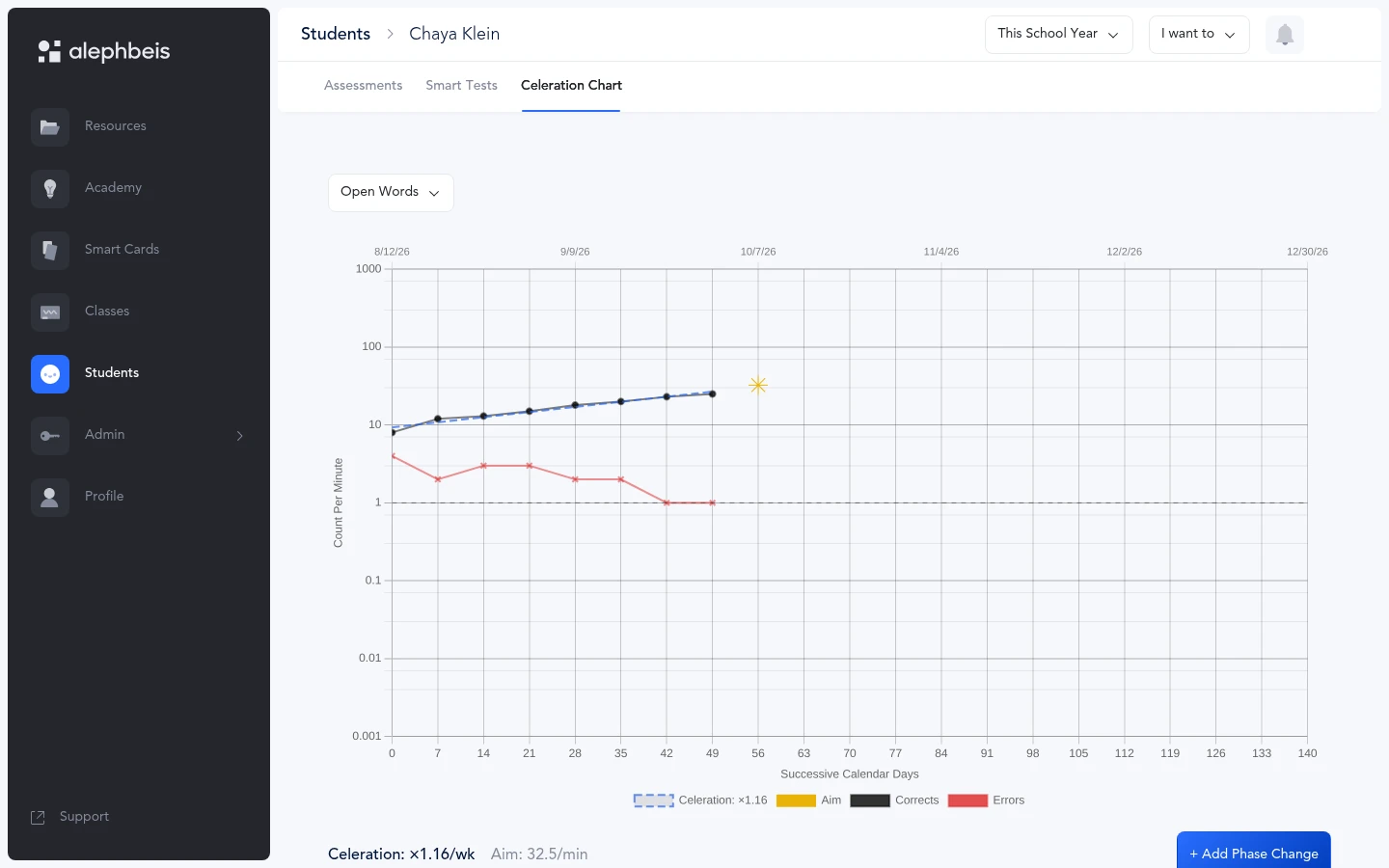Viewport: 1389px width, 868px height.
Task: Click the 12/30/26 date label
Action: click(x=1307, y=252)
